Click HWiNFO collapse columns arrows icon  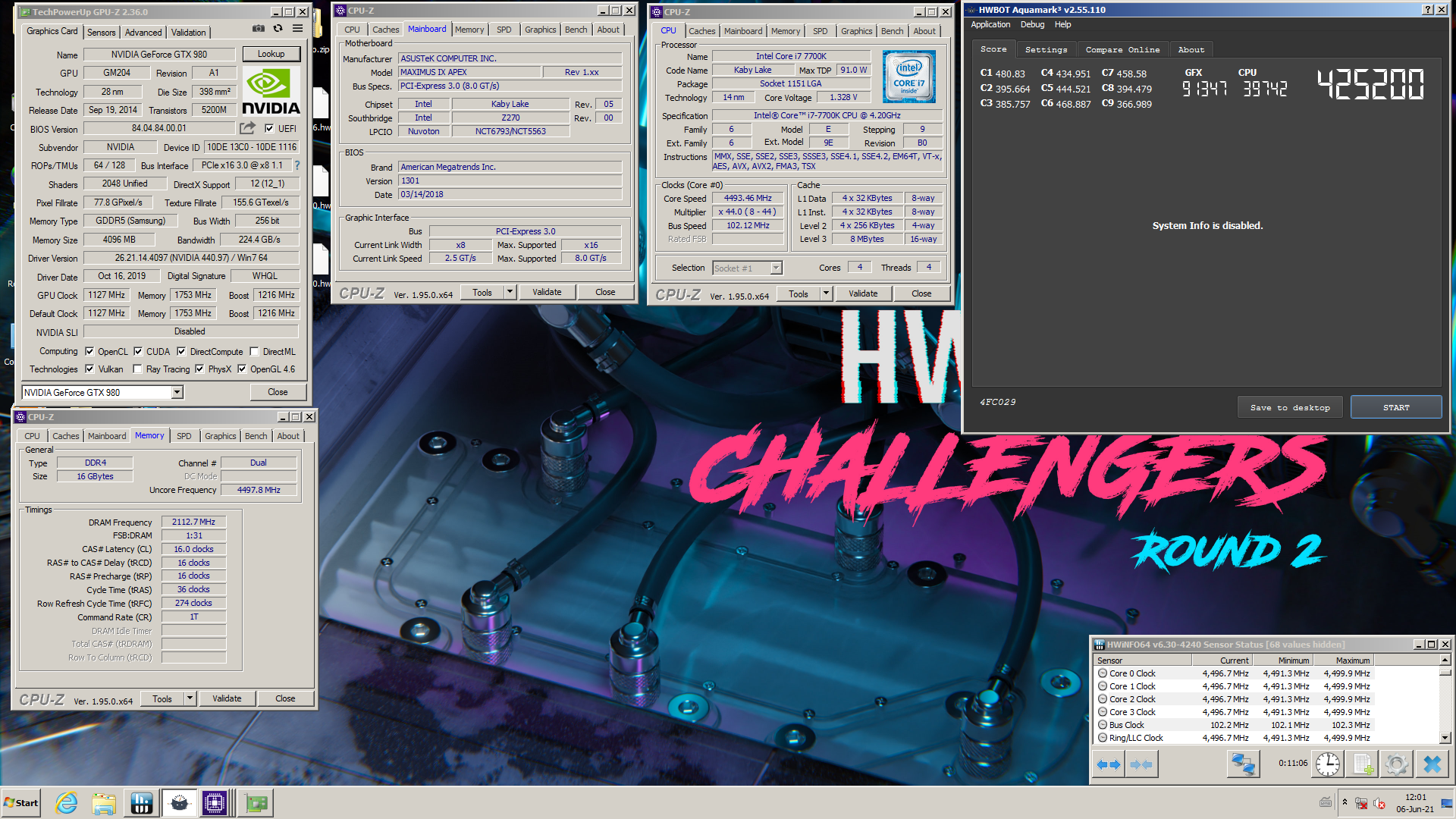[1141, 764]
